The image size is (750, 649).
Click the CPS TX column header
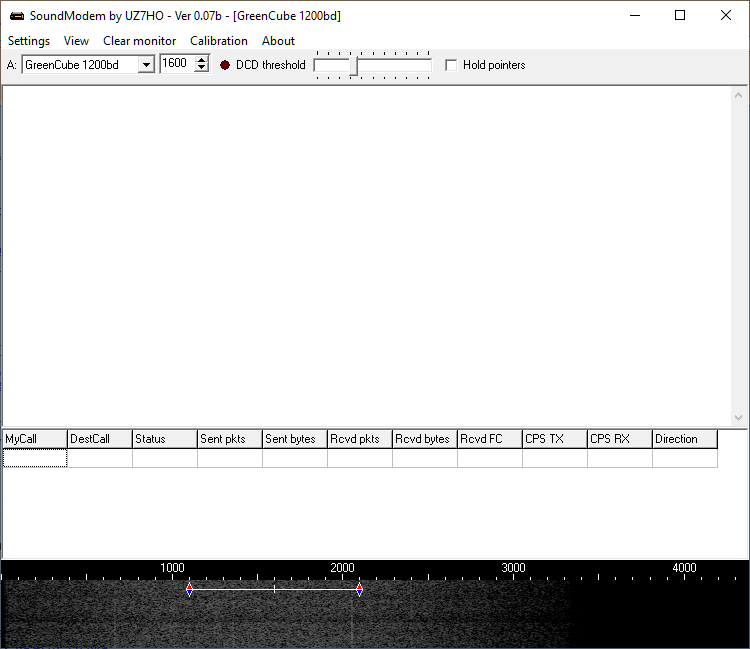[x=555, y=439]
